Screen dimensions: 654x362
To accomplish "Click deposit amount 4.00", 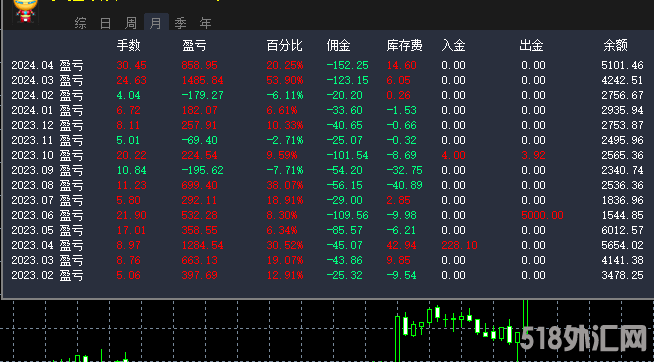I will tap(453, 156).
